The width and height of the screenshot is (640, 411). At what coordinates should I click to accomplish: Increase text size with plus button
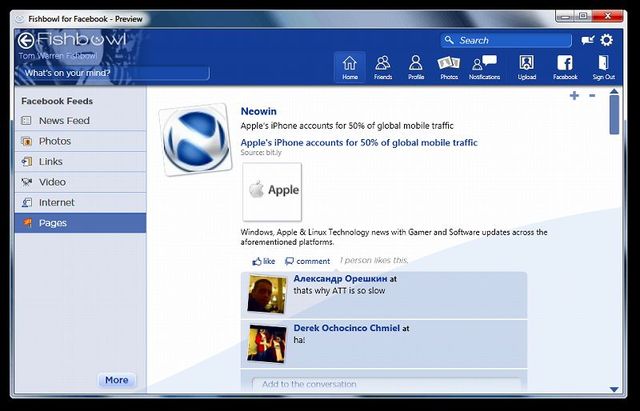click(x=574, y=96)
